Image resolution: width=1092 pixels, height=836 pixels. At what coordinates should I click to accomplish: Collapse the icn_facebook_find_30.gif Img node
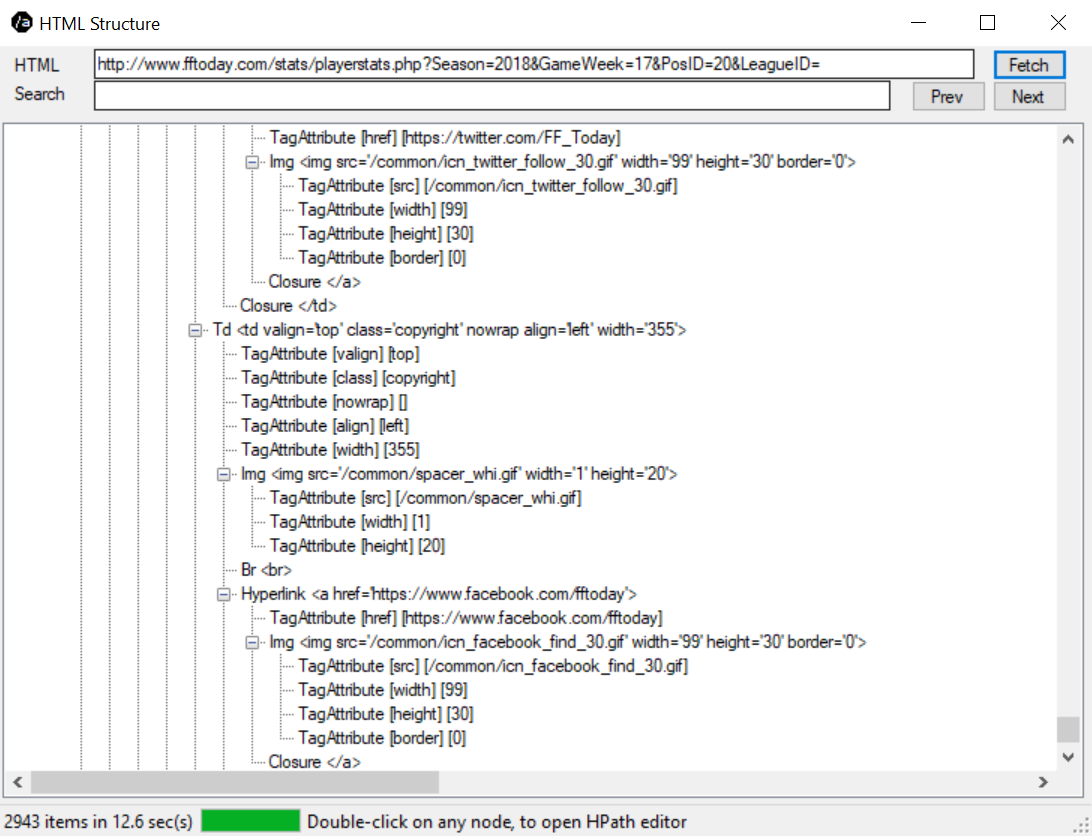[x=252, y=643]
